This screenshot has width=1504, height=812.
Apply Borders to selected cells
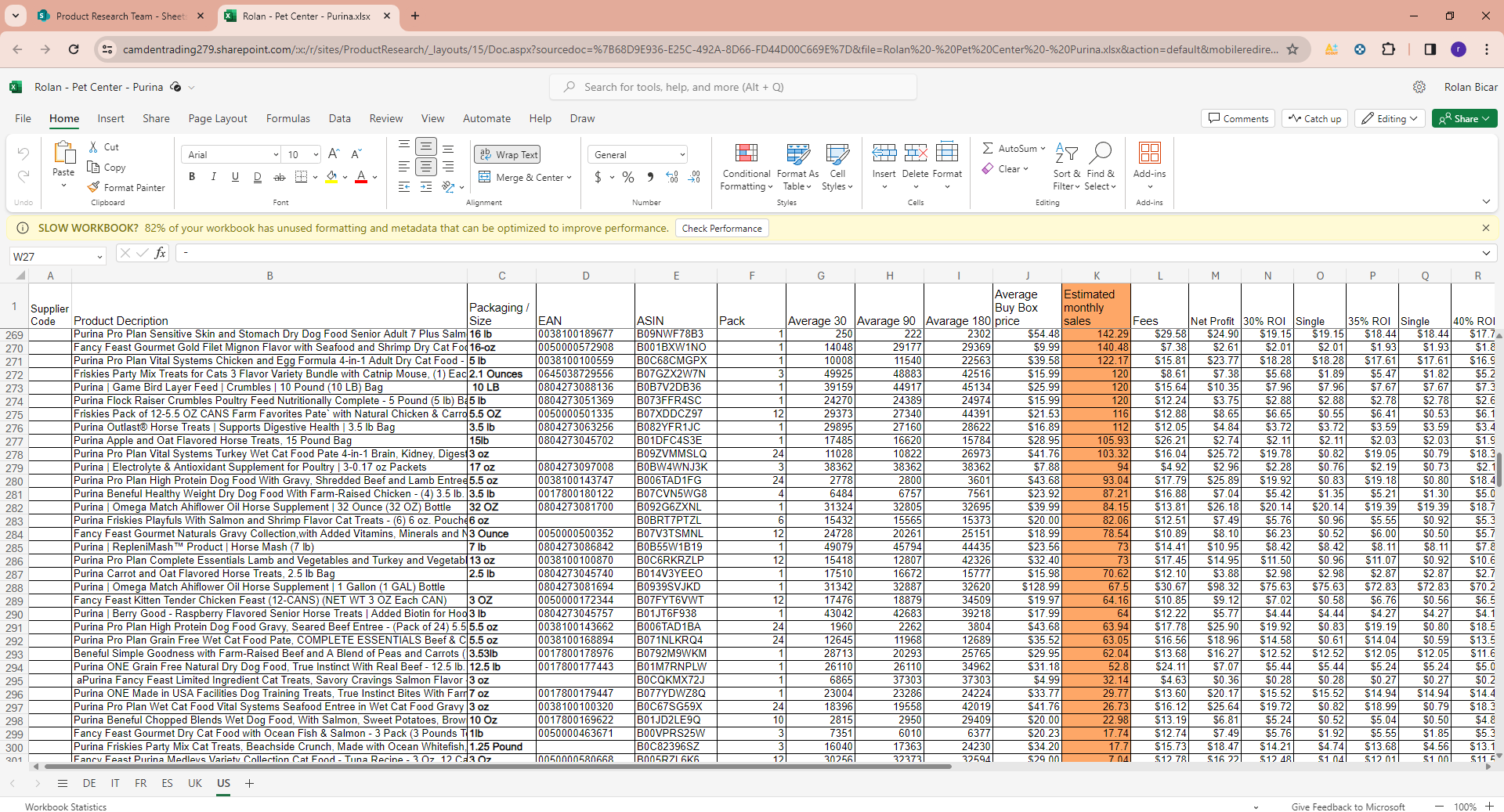pyautogui.click(x=301, y=178)
